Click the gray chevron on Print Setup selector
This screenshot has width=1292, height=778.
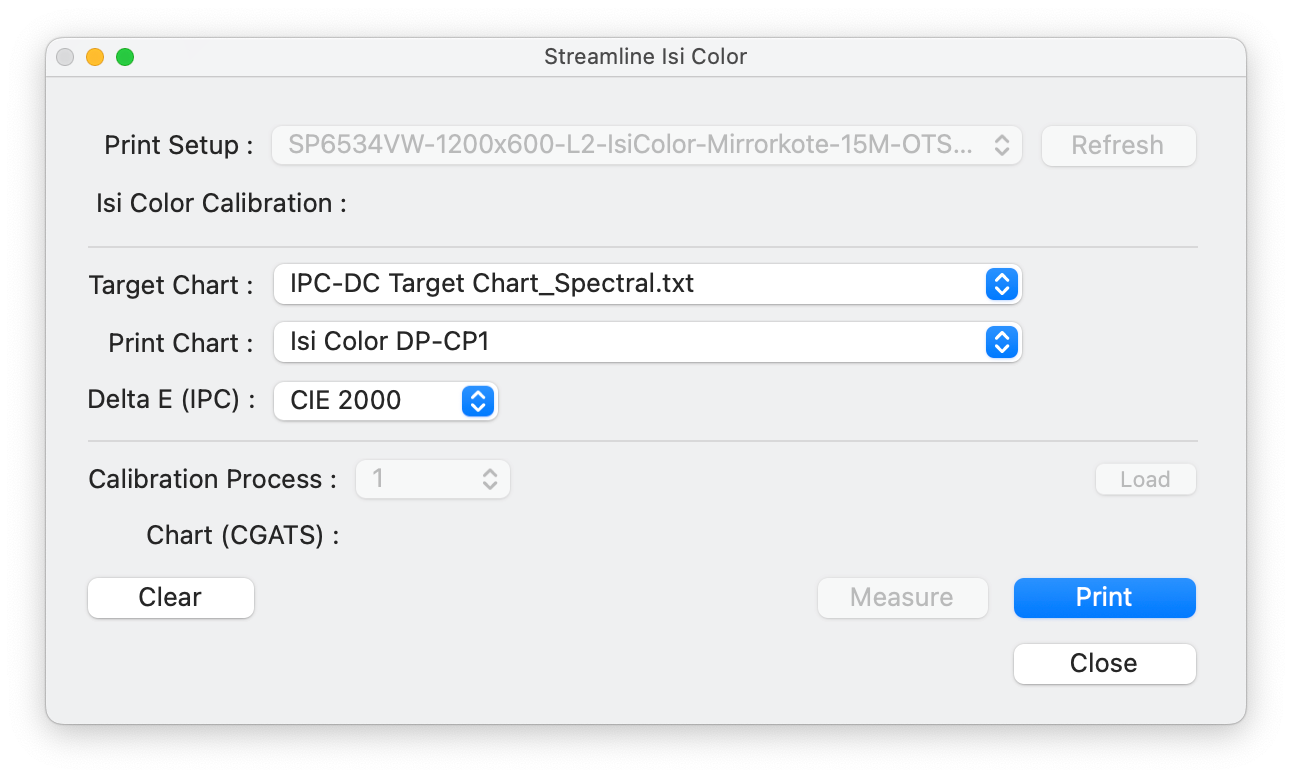[1001, 145]
